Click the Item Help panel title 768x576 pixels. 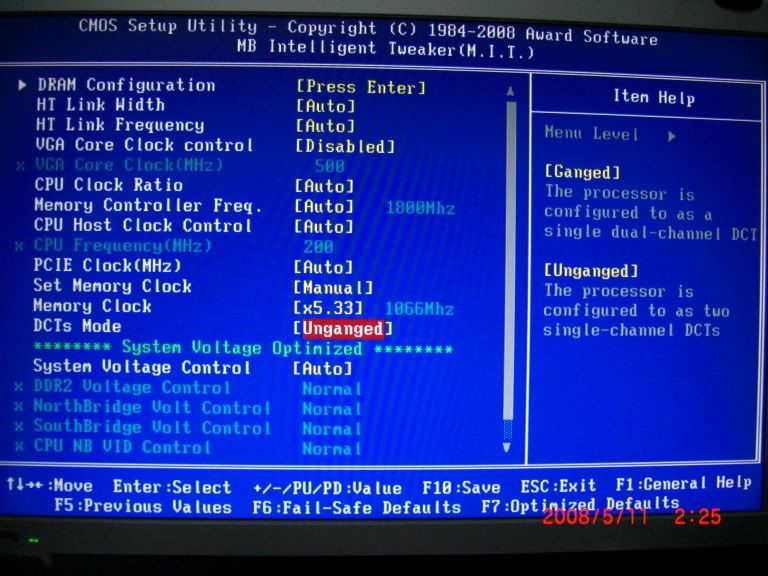coord(654,97)
